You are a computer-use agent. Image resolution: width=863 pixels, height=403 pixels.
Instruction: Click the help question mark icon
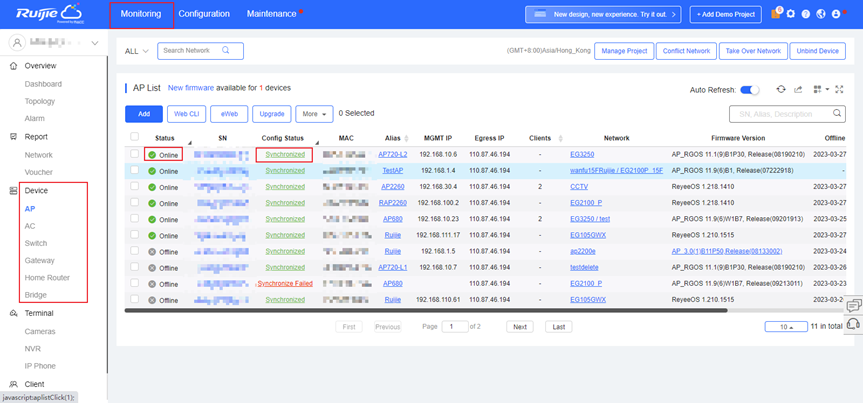pos(806,14)
